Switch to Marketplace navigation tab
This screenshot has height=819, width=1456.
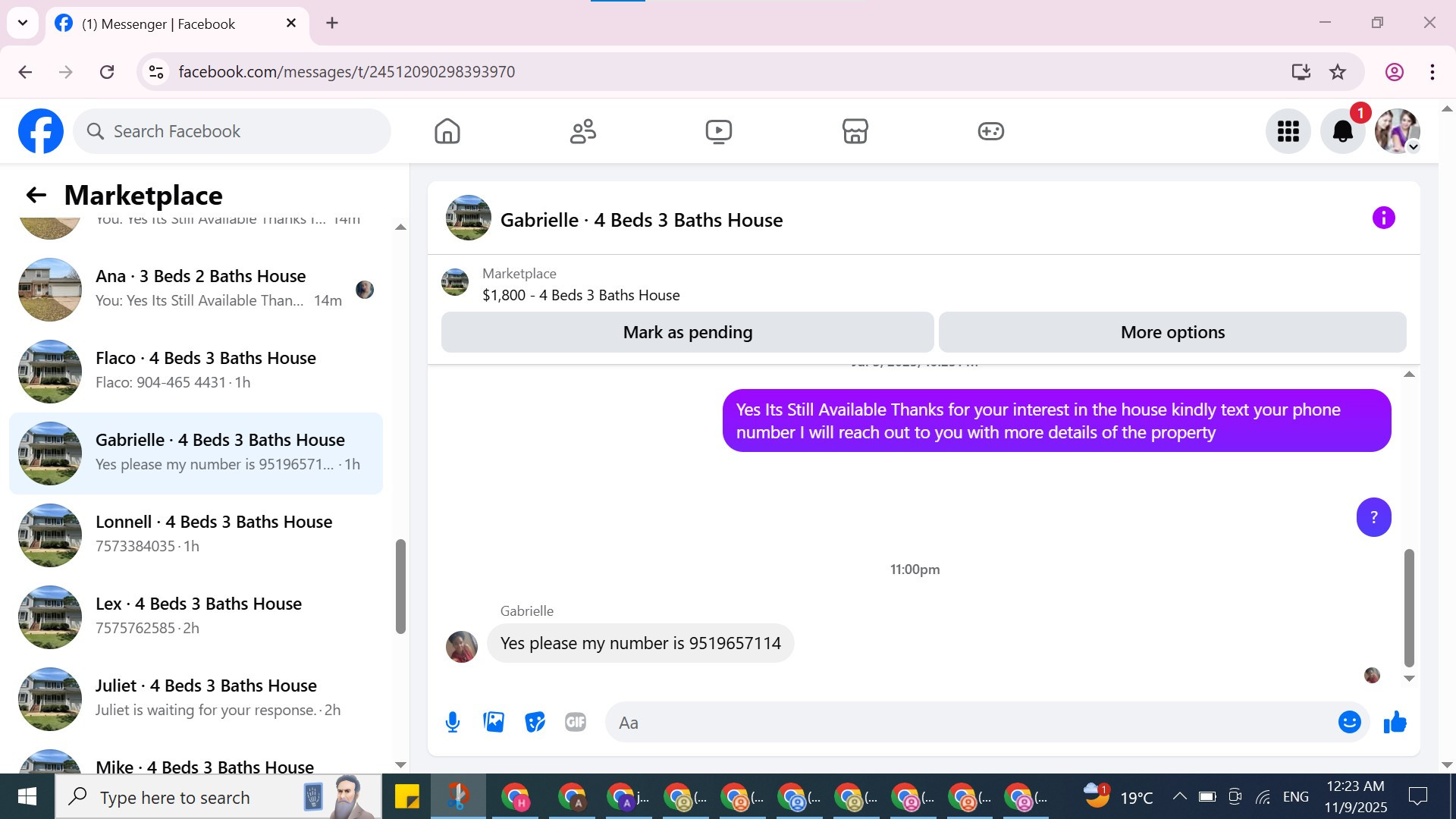tap(855, 131)
